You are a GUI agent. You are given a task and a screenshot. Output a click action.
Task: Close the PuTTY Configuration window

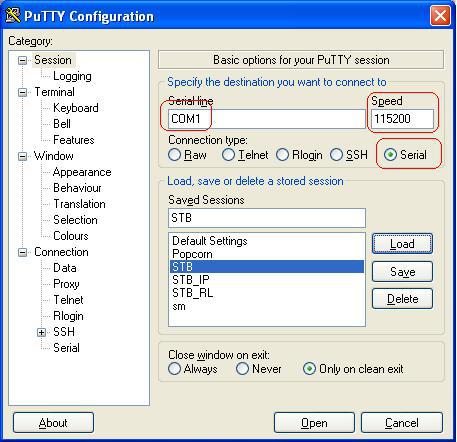pos(440,15)
